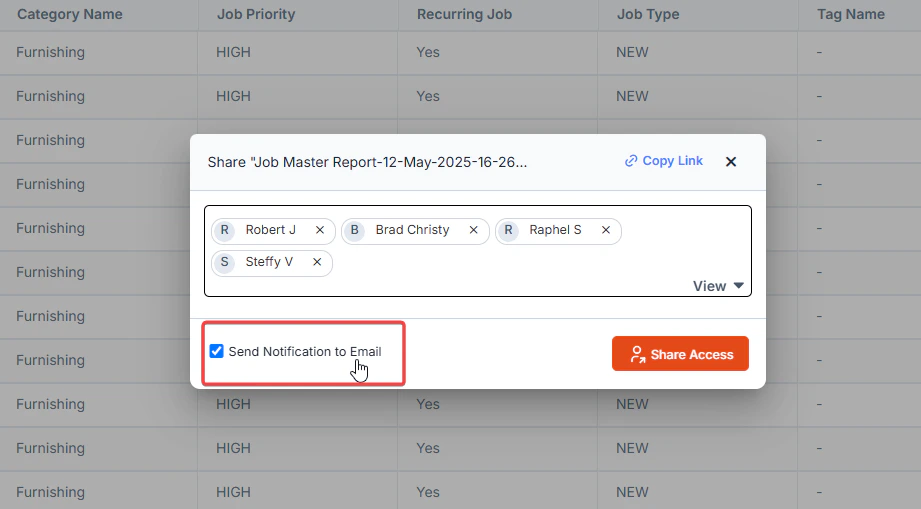Remove Raphel S from recipients

[x=606, y=230]
